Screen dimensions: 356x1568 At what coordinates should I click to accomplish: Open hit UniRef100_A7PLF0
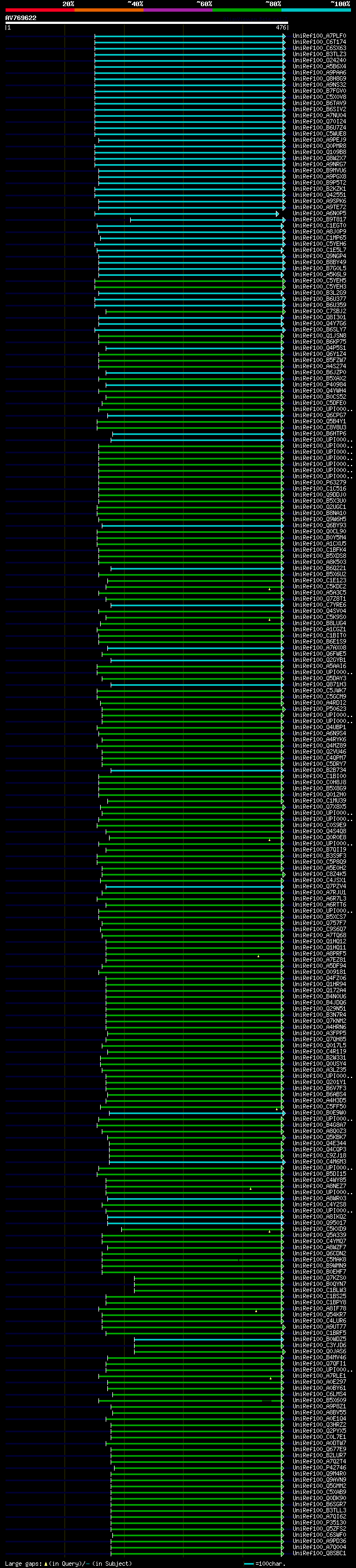[x=319, y=36]
